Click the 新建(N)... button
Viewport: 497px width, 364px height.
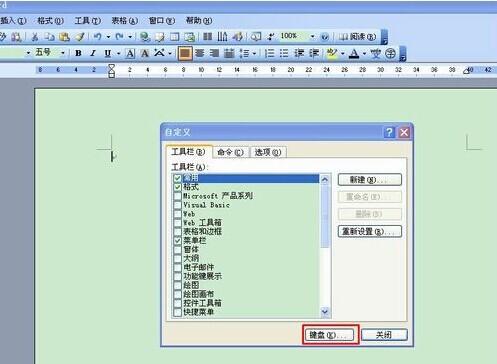(x=369, y=180)
